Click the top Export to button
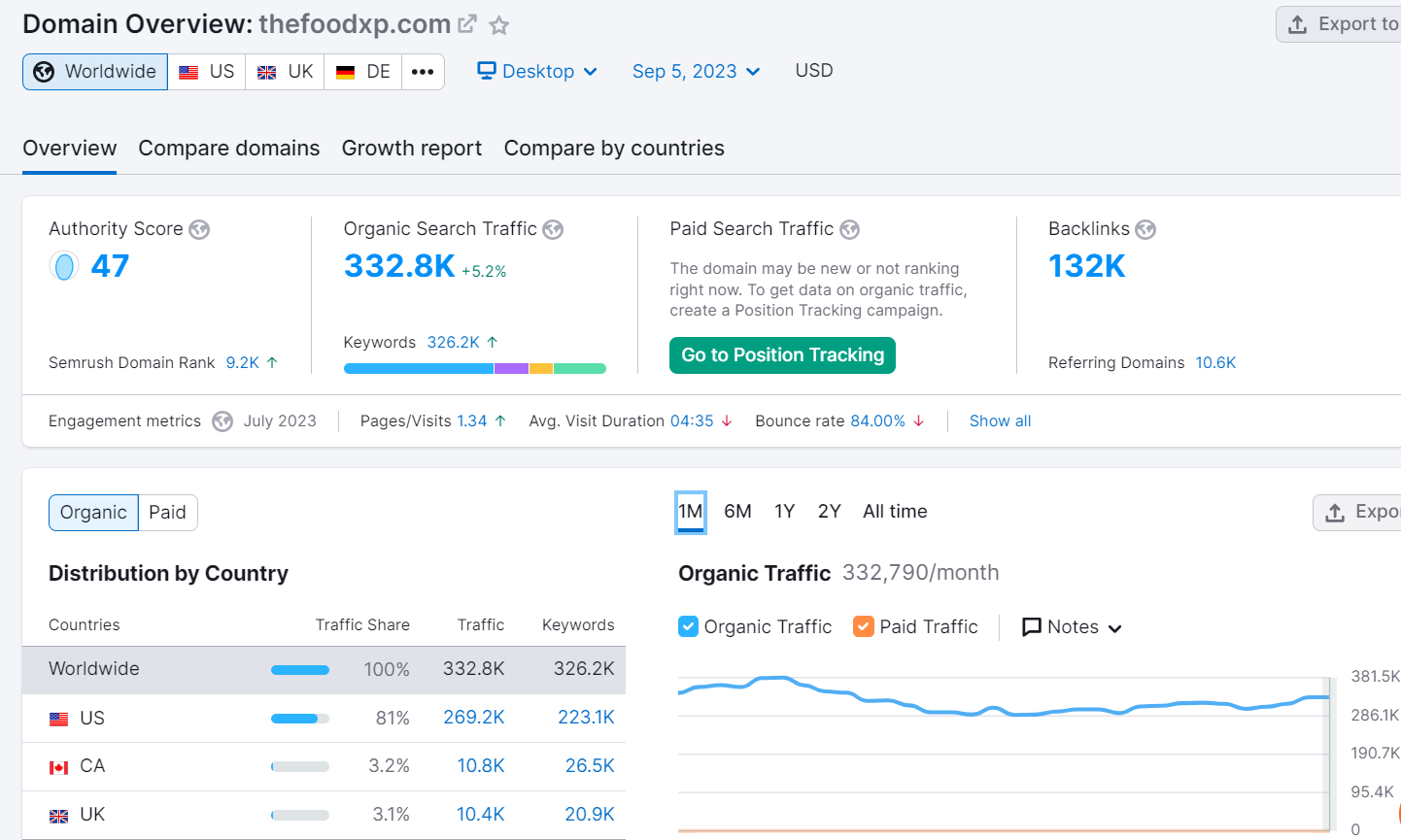 coord(1339,24)
